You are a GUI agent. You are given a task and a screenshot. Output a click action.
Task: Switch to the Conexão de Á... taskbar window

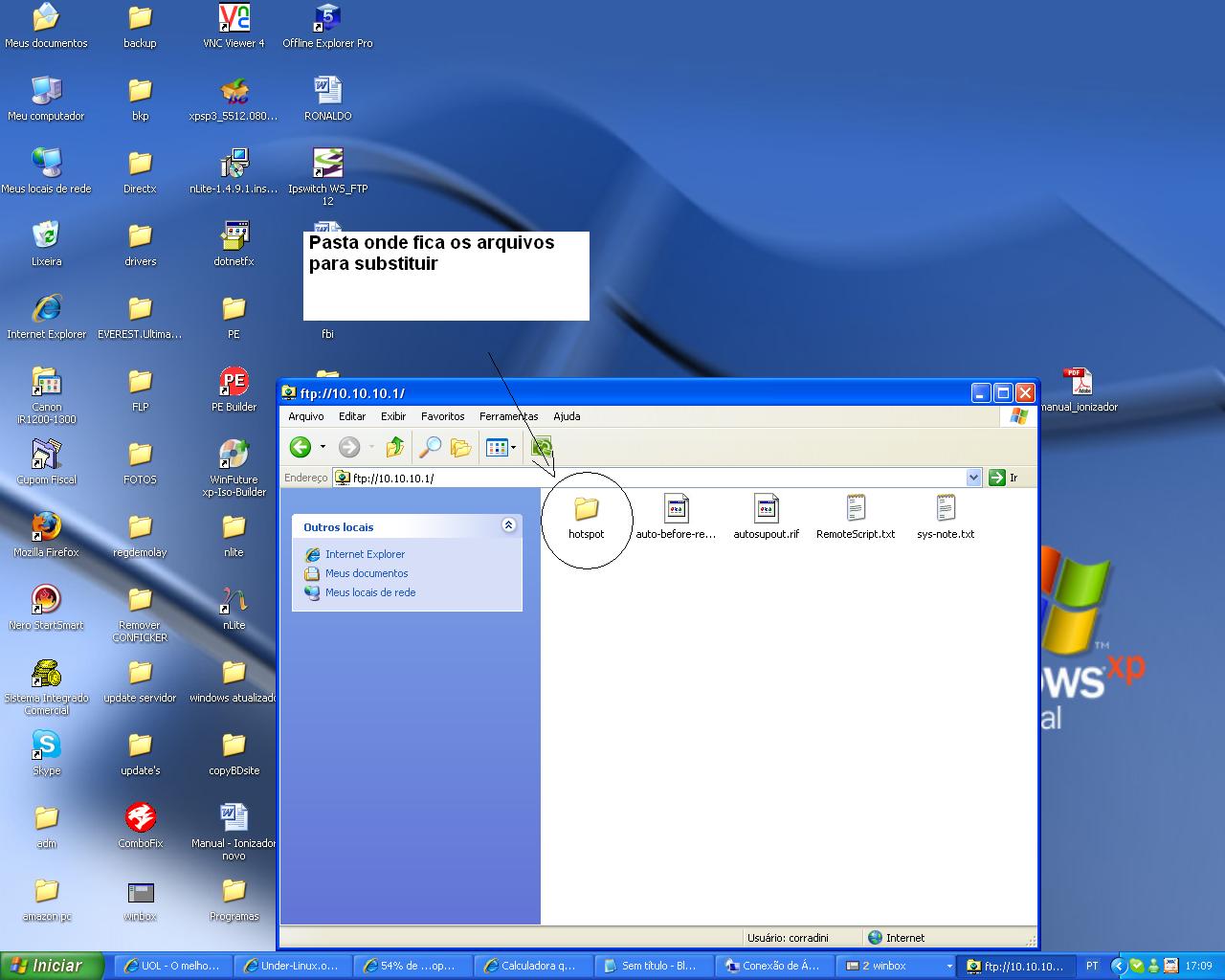(x=773, y=966)
